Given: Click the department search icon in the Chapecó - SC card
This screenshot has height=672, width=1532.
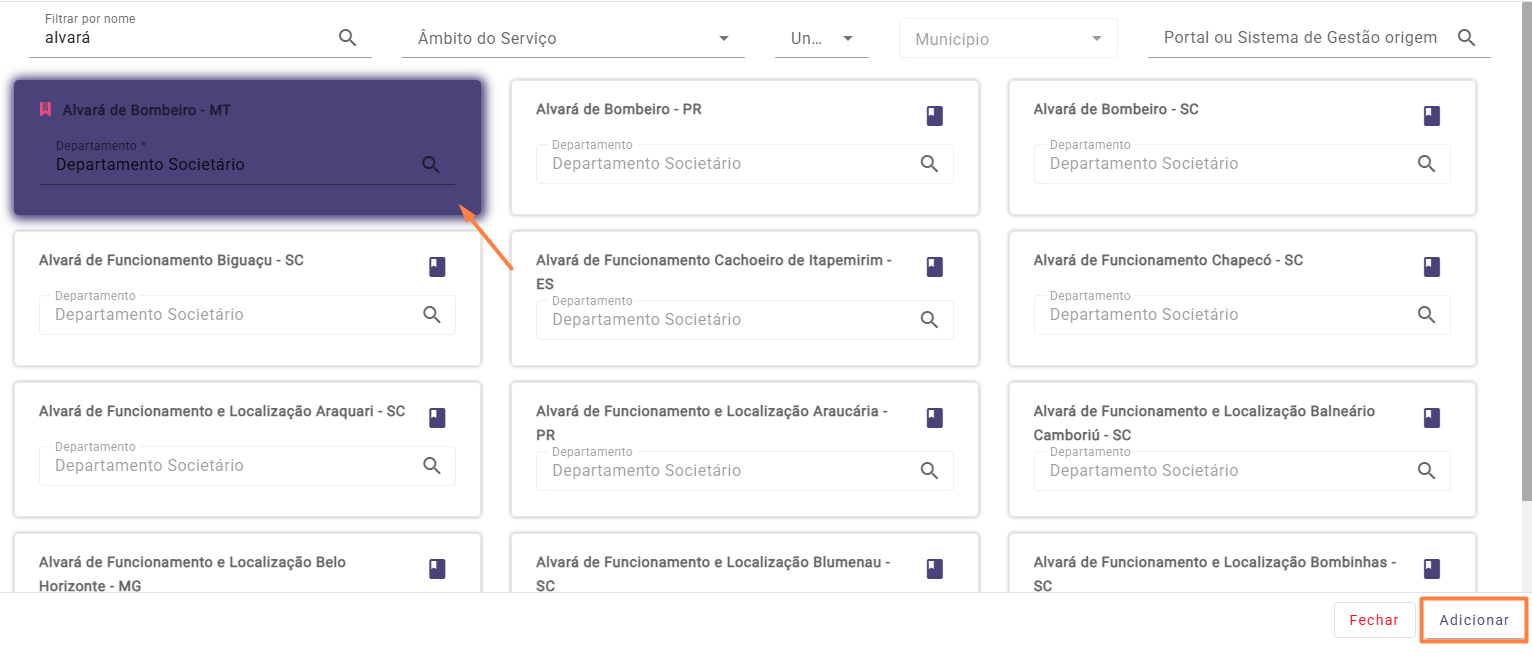Looking at the screenshot, I should pyautogui.click(x=1427, y=314).
